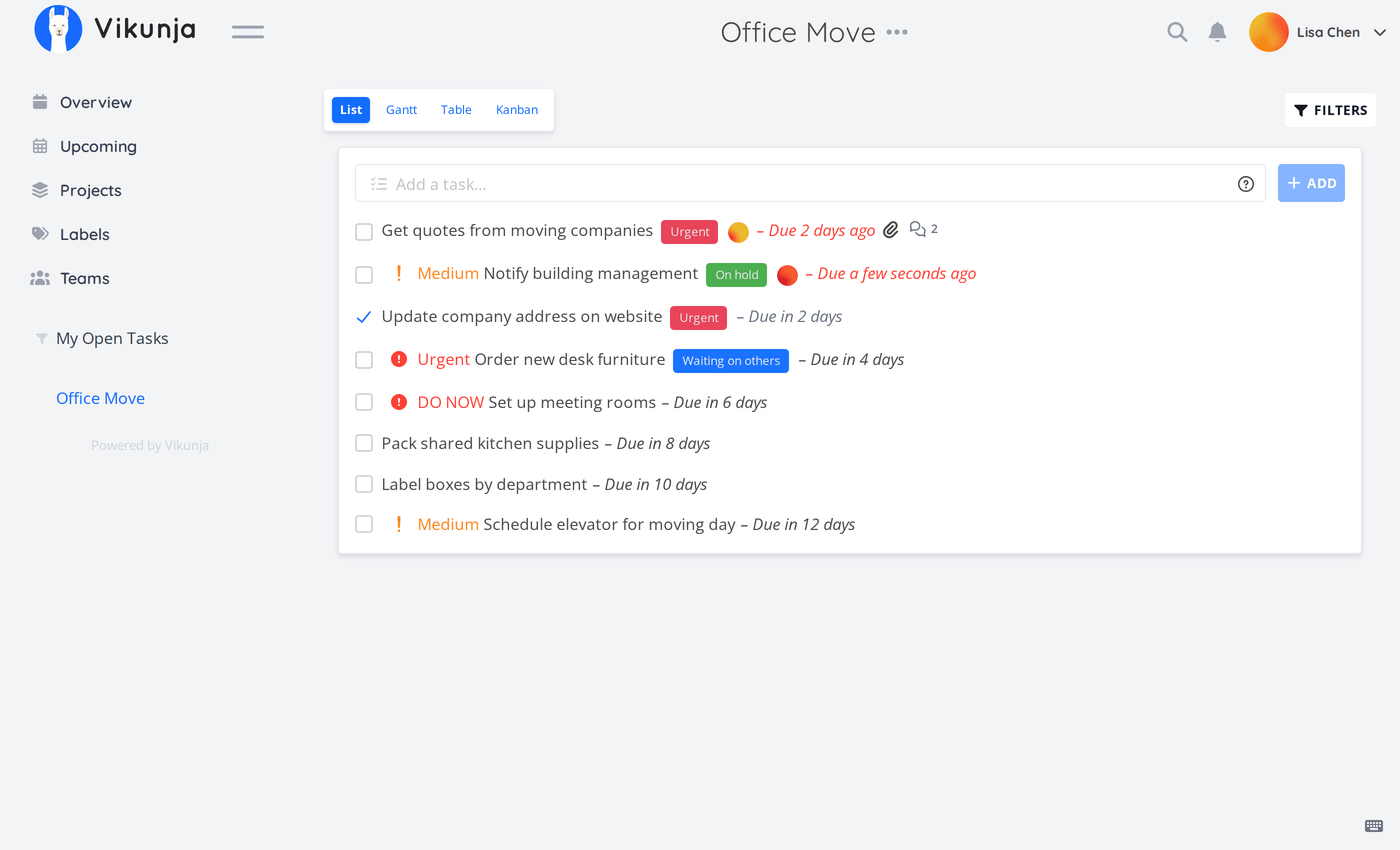1400x850 pixels.
Task: Click the green On hold label
Action: pyautogui.click(x=736, y=275)
